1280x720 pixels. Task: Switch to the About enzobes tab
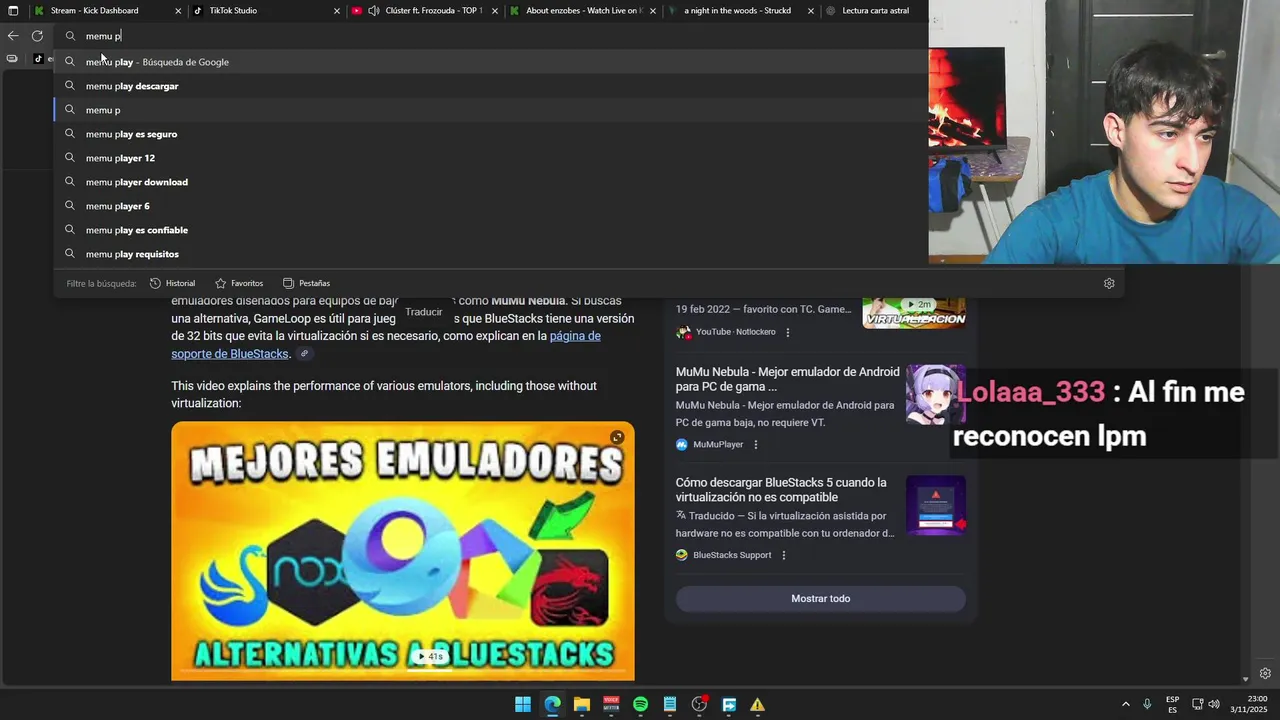click(584, 11)
